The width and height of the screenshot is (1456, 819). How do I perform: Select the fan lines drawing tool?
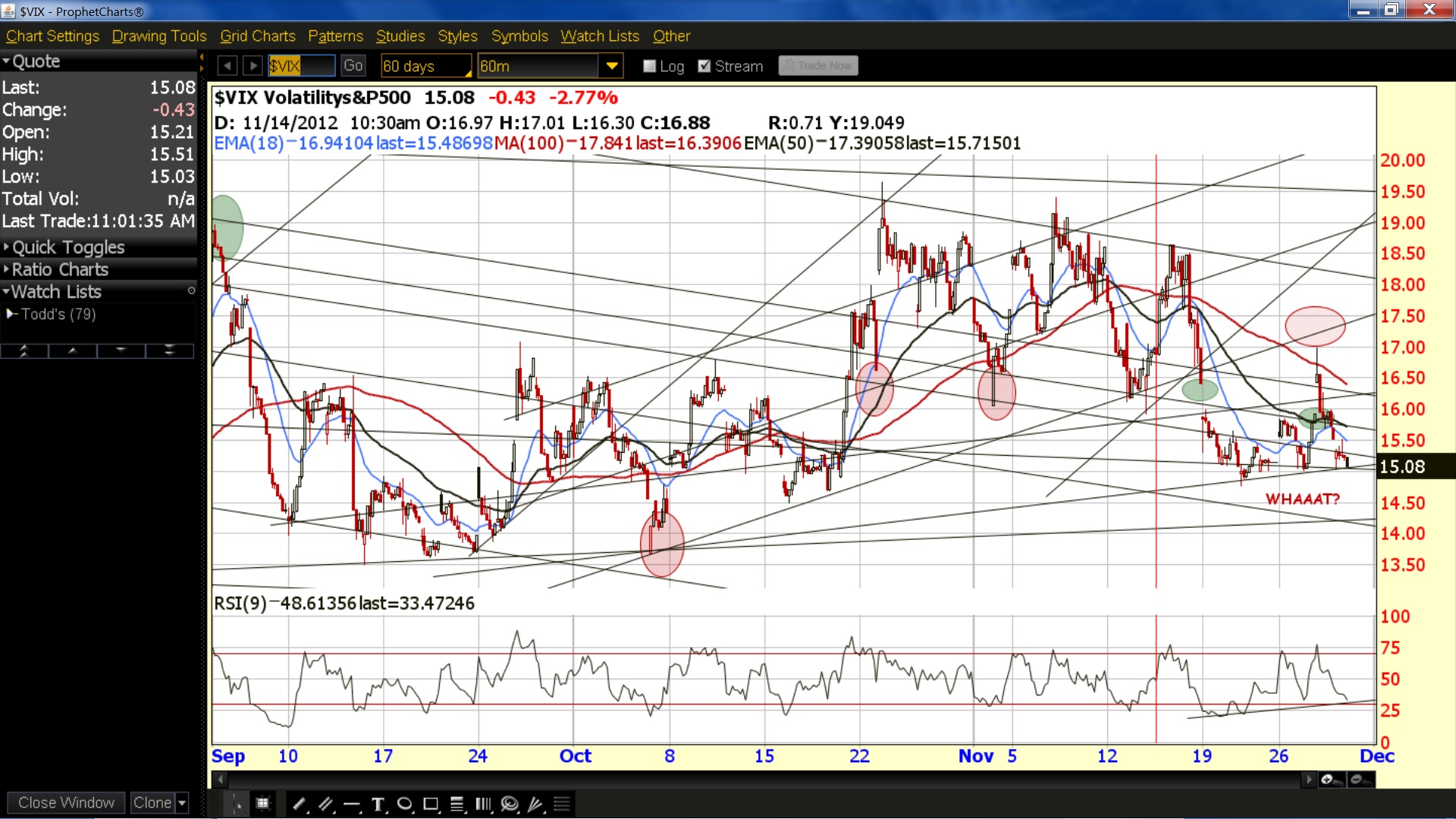(x=536, y=804)
